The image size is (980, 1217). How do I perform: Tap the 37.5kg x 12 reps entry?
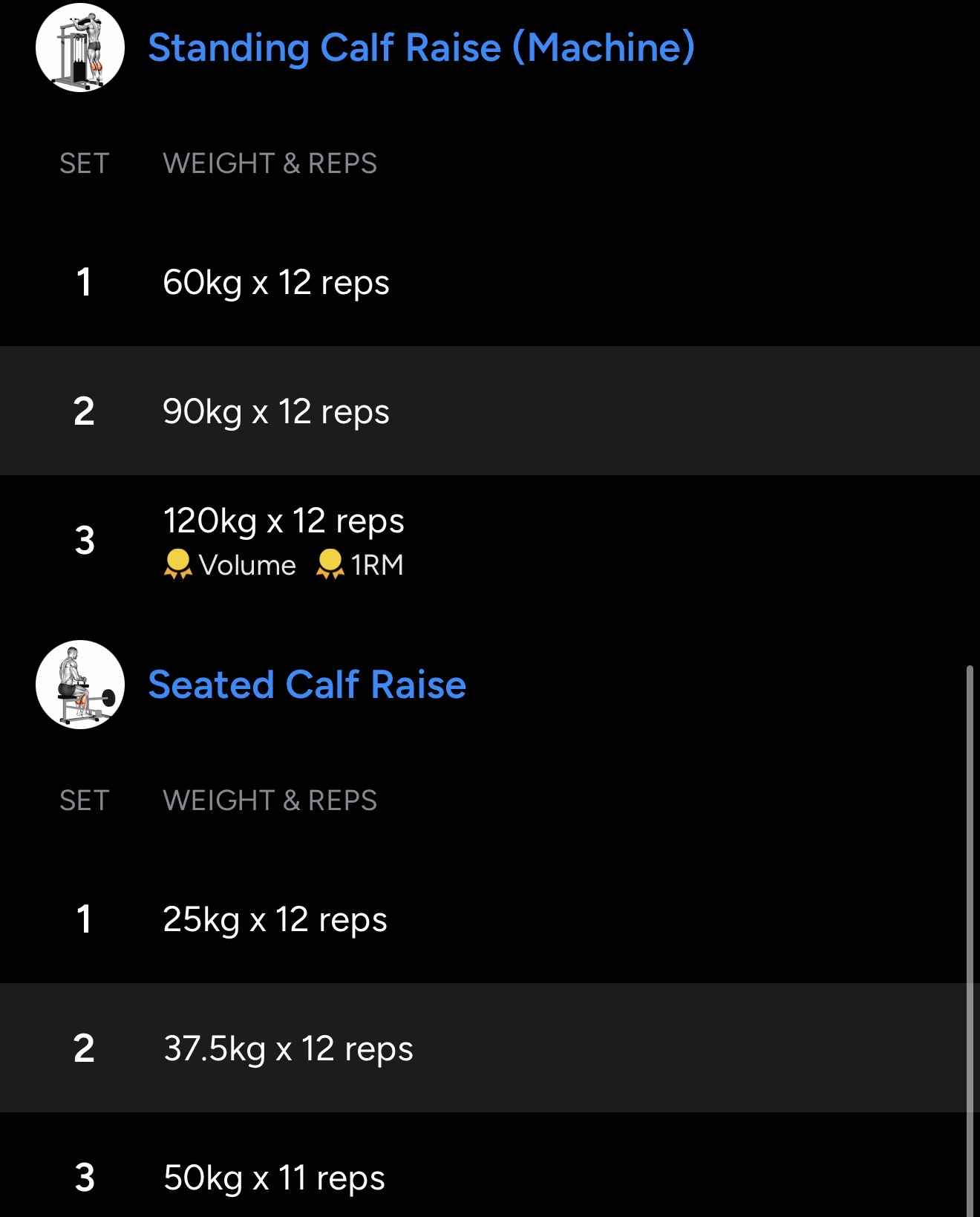[x=288, y=1048]
